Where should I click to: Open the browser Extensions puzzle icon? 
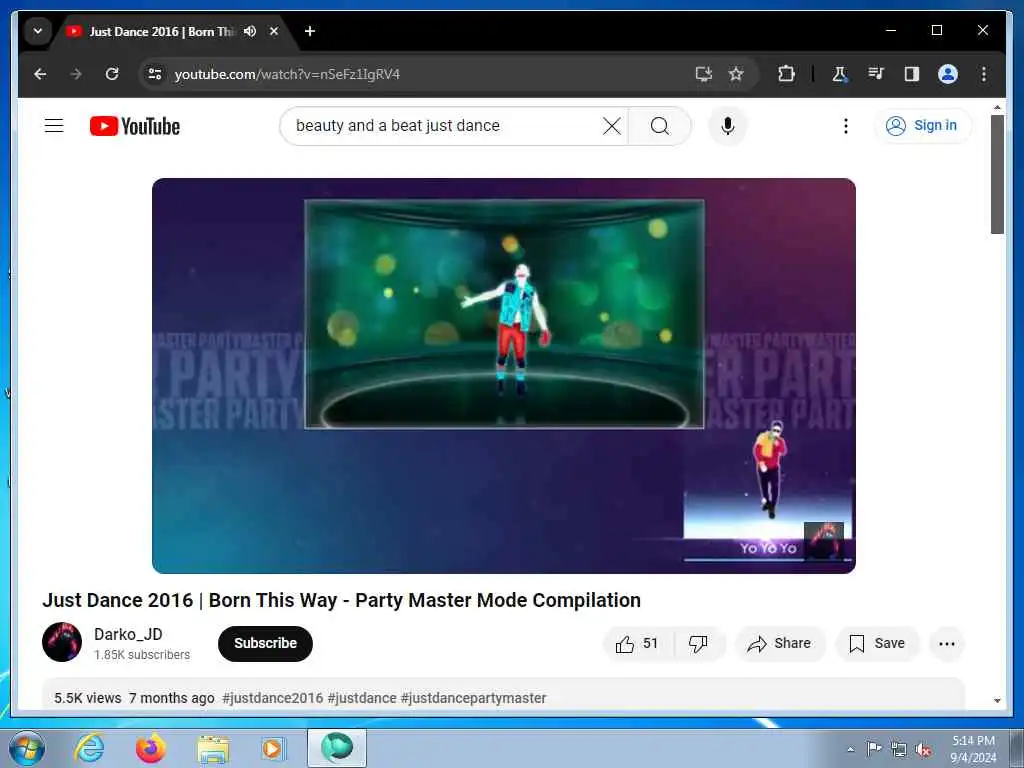tap(786, 74)
